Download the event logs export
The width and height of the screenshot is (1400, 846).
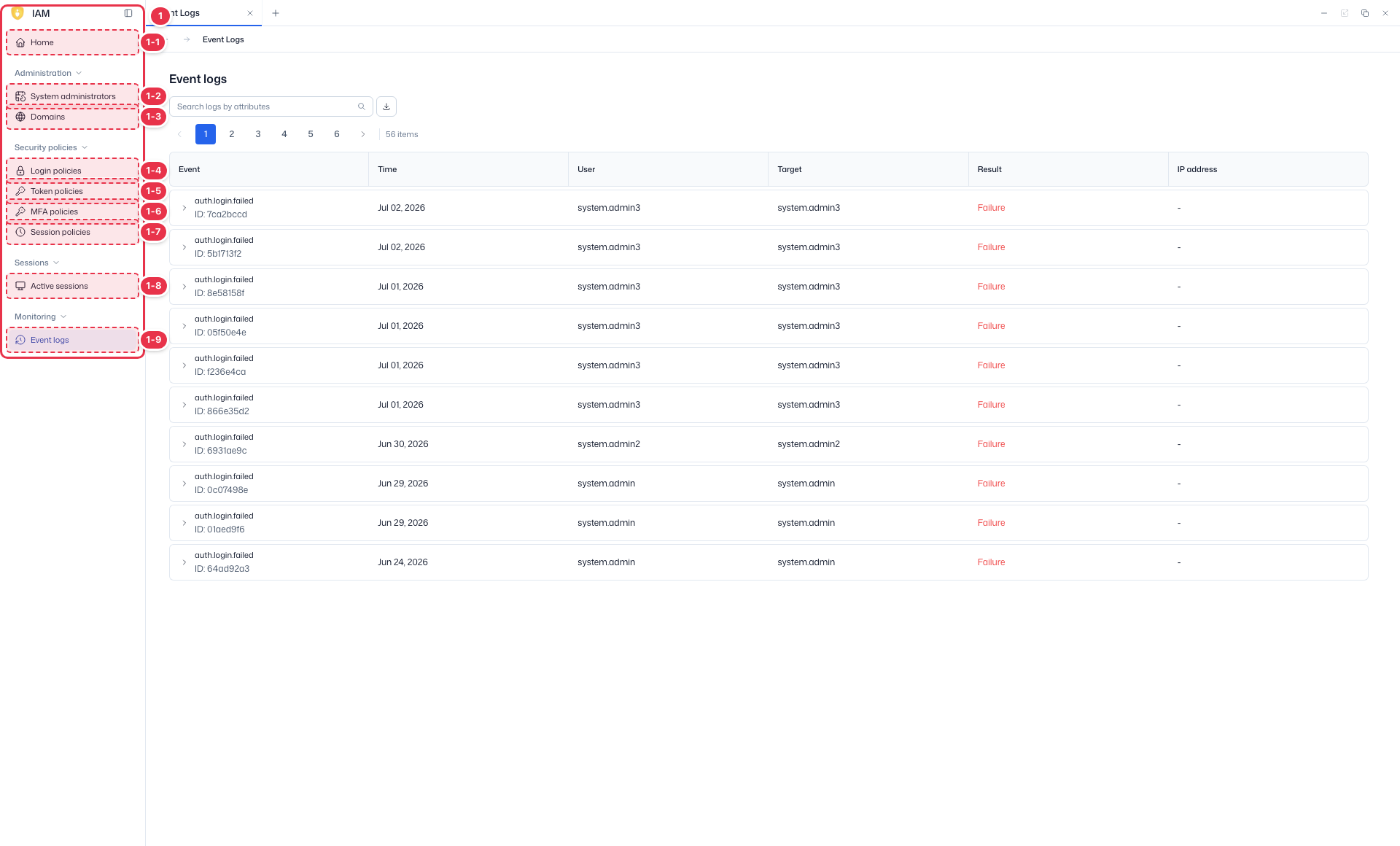[386, 106]
